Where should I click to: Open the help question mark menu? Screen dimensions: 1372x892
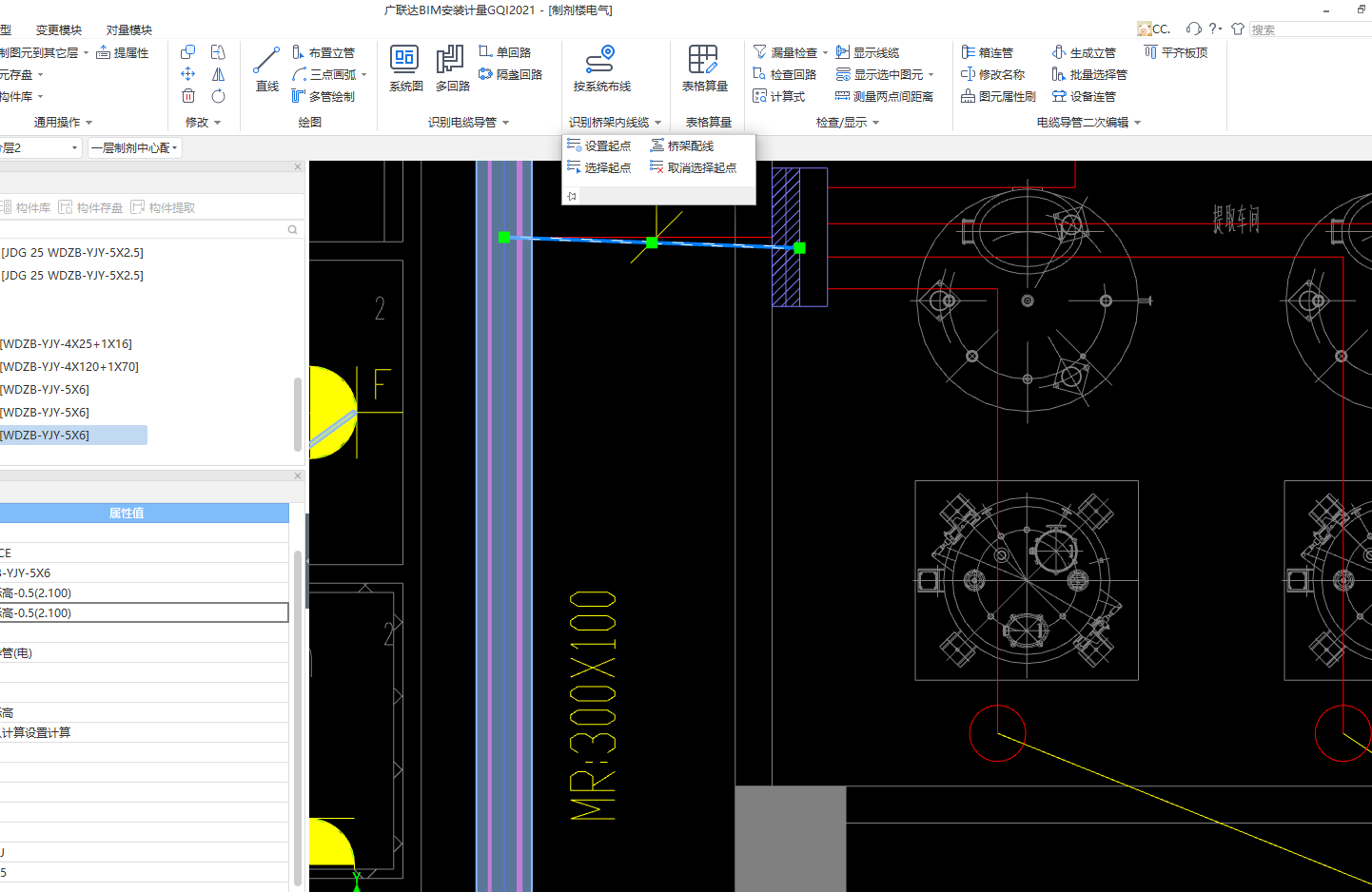click(x=1215, y=29)
